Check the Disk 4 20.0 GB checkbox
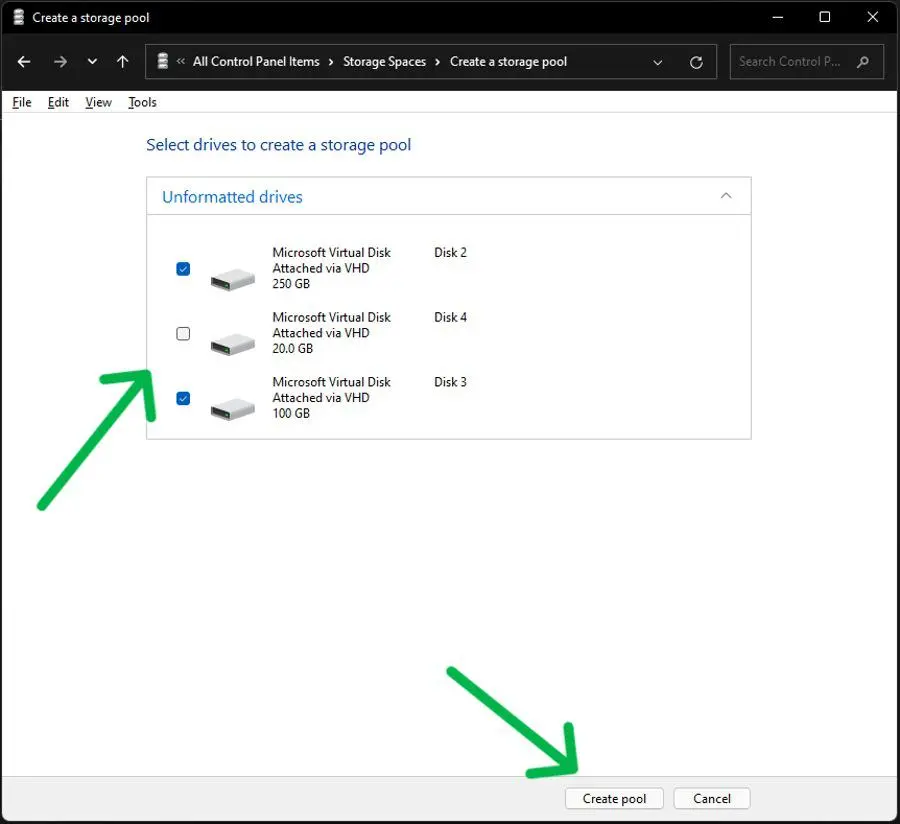The height and width of the screenshot is (824, 900). 183,333
